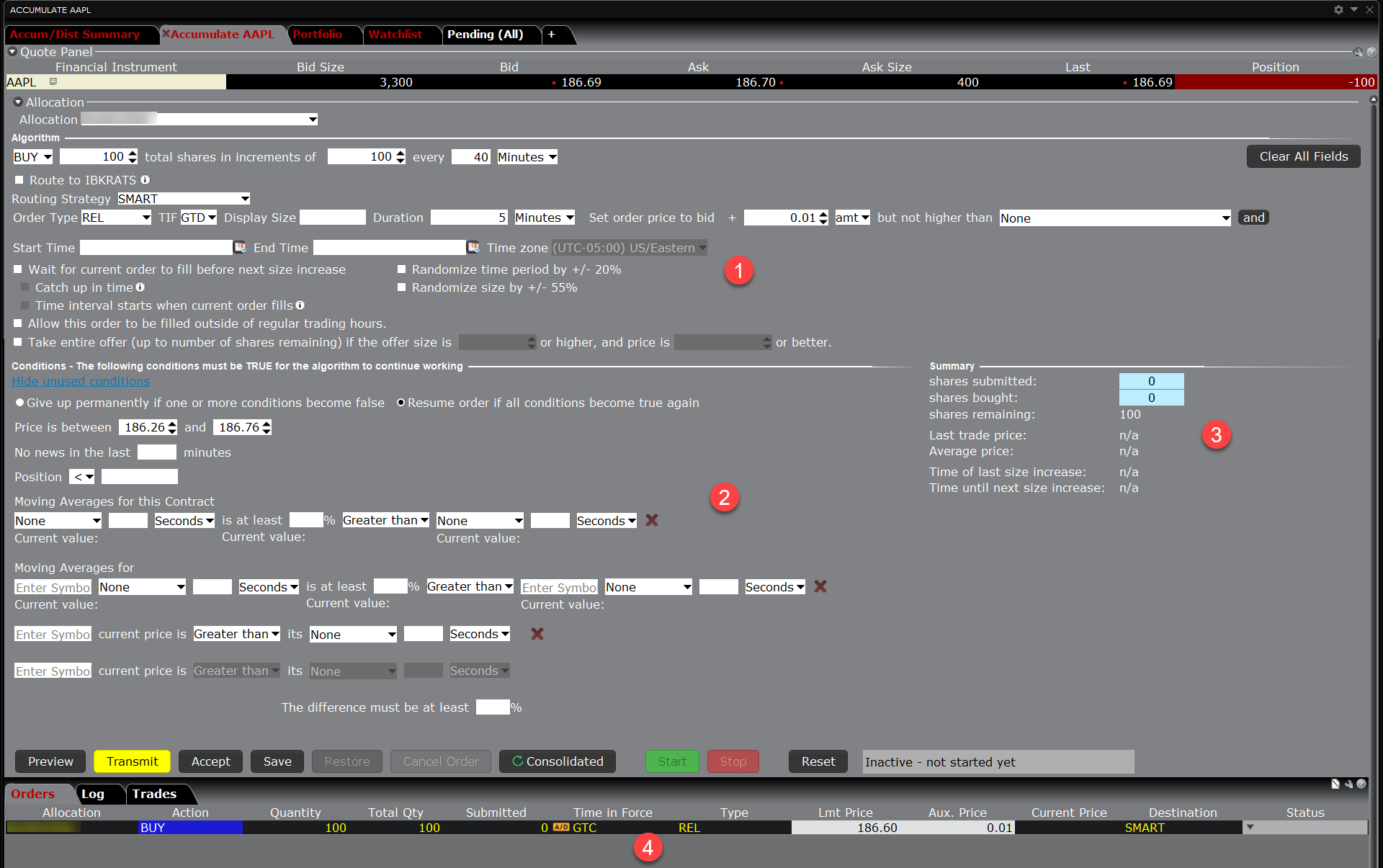1383x868 pixels.
Task: Open the Order Type REL dropdown
Action: 116,218
